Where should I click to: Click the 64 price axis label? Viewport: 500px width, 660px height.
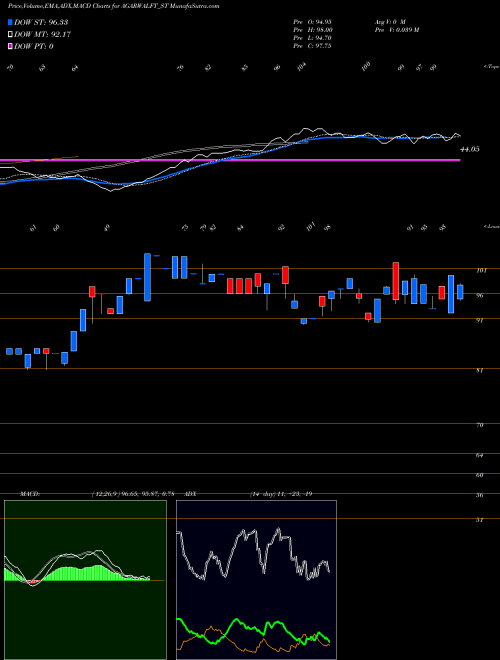point(479,455)
